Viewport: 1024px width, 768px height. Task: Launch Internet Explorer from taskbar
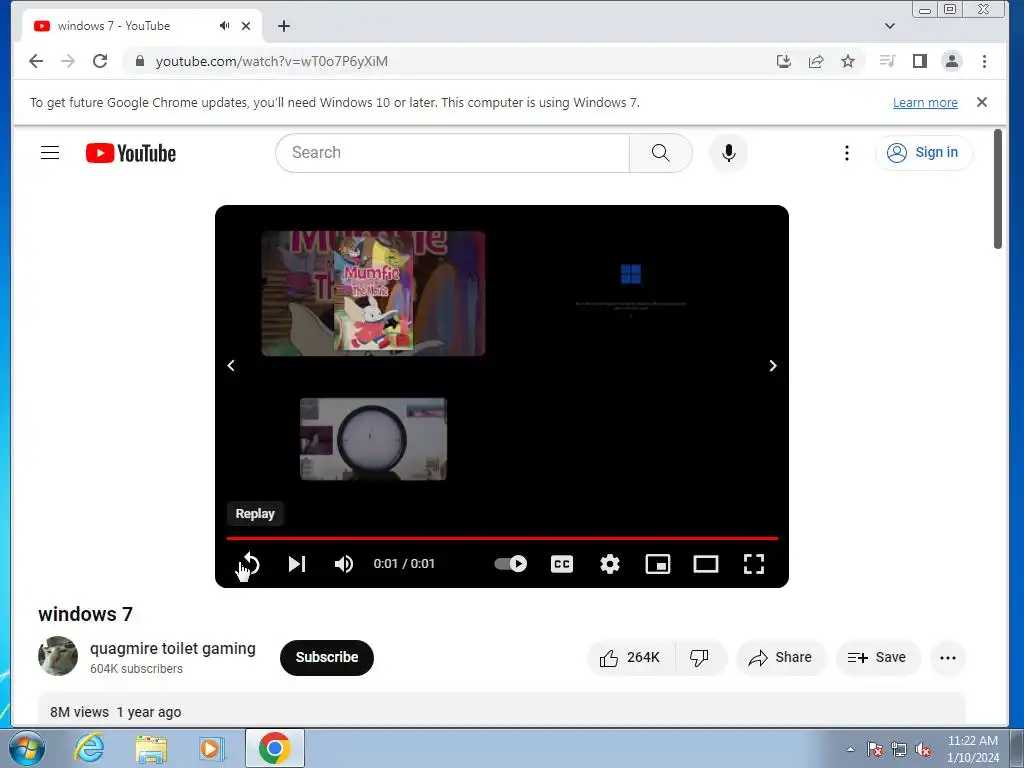[x=89, y=748]
